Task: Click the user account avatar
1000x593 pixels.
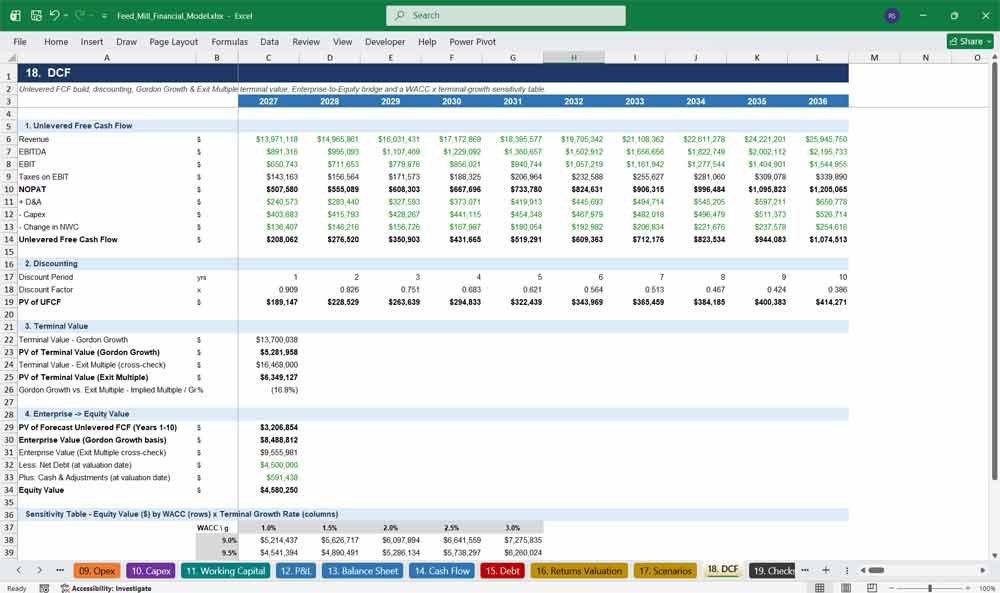Action: pyautogui.click(x=892, y=15)
